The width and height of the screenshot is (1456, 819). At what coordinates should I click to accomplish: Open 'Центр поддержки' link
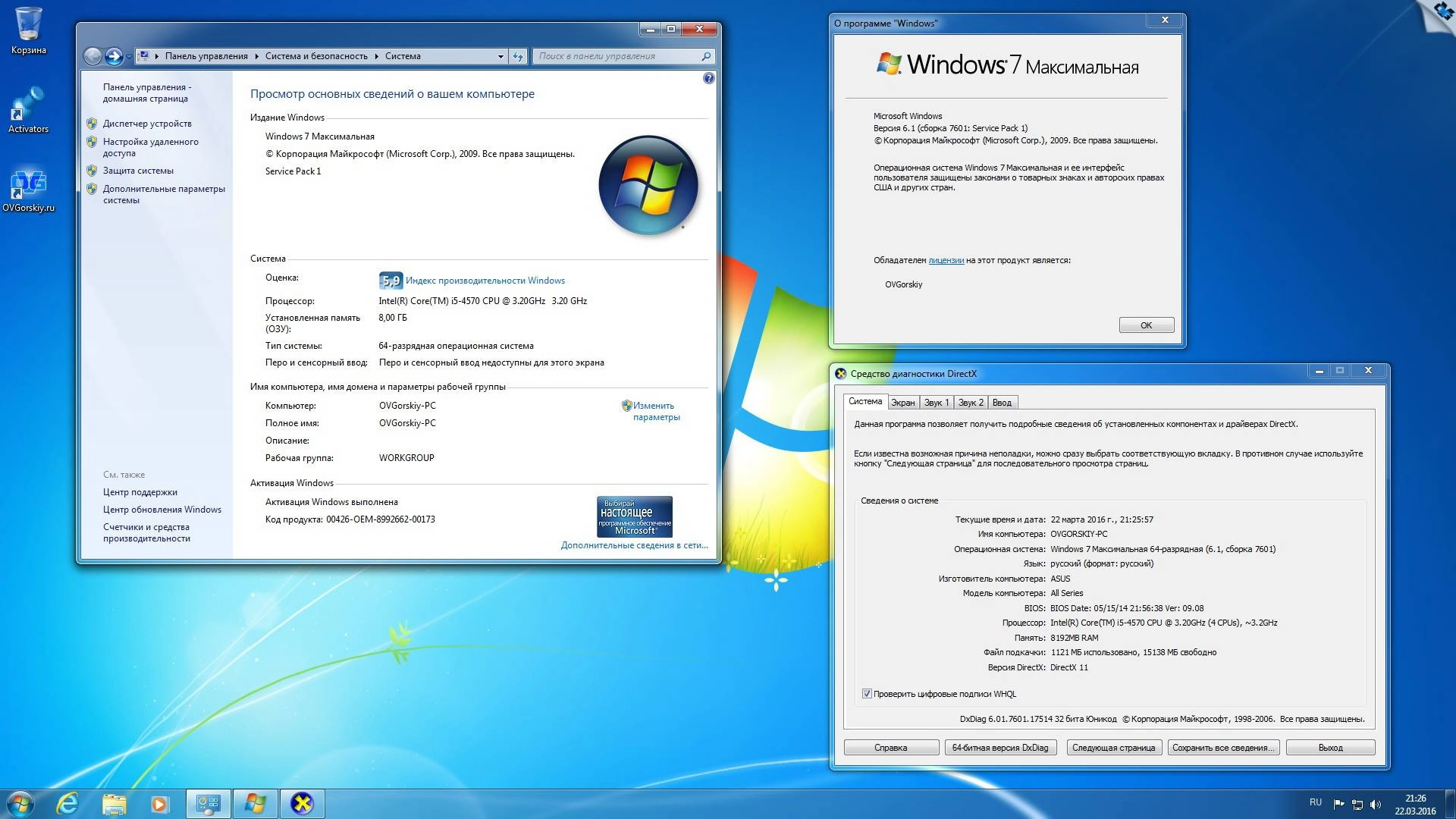pyautogui.click(x=140, y=492)
